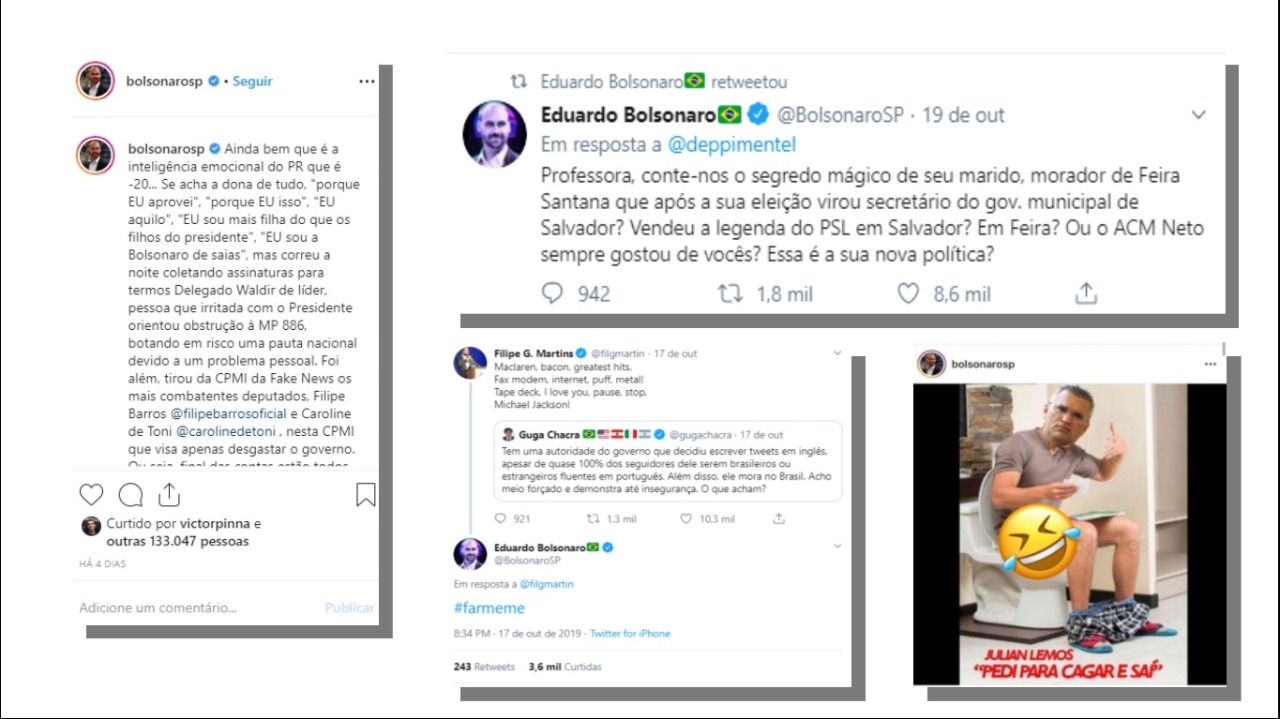Share the Instagram post via share icon
The height and width of the screenshot is (719, 1280).
pyautogui.click(x=169, y=494)
